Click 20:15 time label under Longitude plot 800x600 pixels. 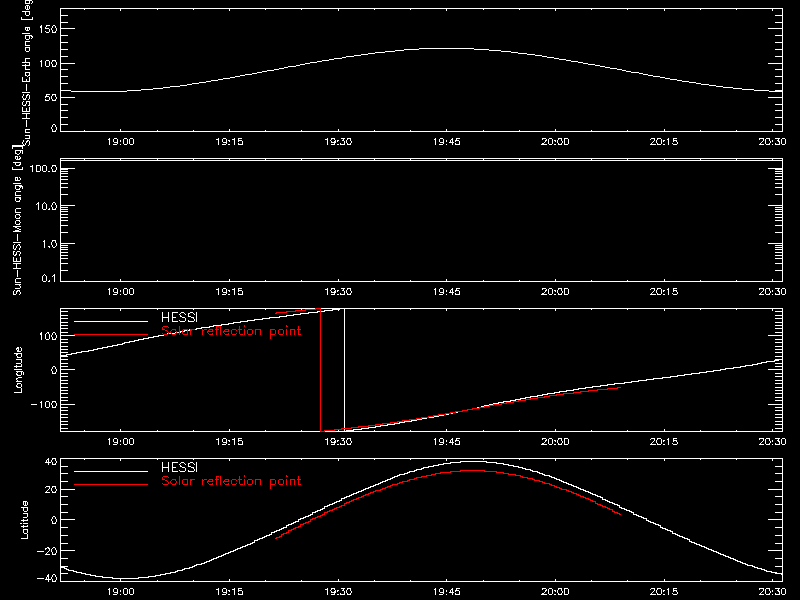[664, 442]
